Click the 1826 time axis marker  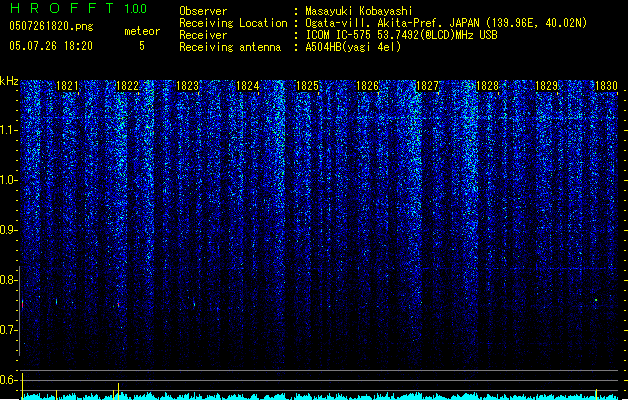(367, 86)
